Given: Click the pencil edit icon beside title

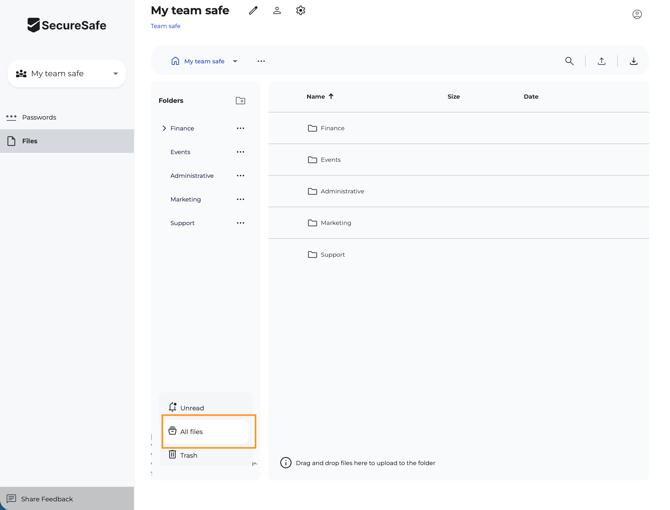Looking at the screenshot, I should pos(253,11).
